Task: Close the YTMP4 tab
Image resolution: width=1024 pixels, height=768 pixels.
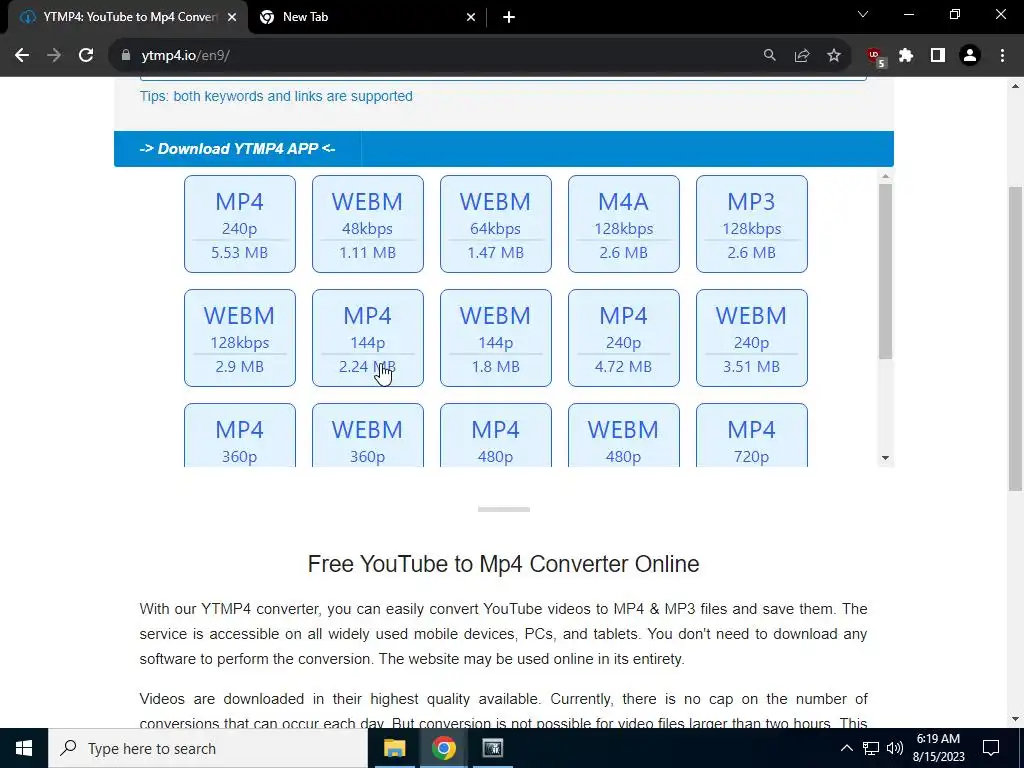Action: pos(232,18)
